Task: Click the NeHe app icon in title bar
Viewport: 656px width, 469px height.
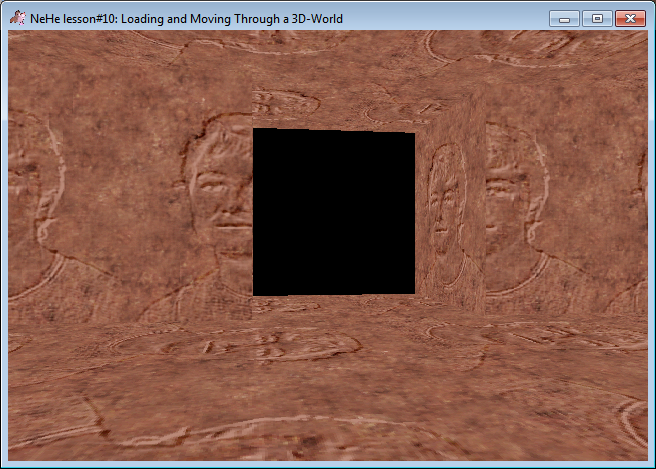Action: point(18,18)
